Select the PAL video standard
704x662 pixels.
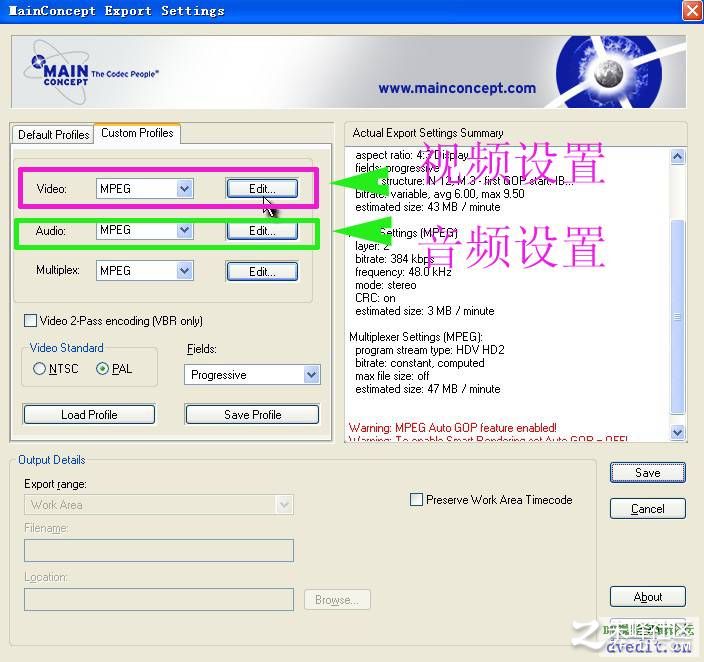102,369
